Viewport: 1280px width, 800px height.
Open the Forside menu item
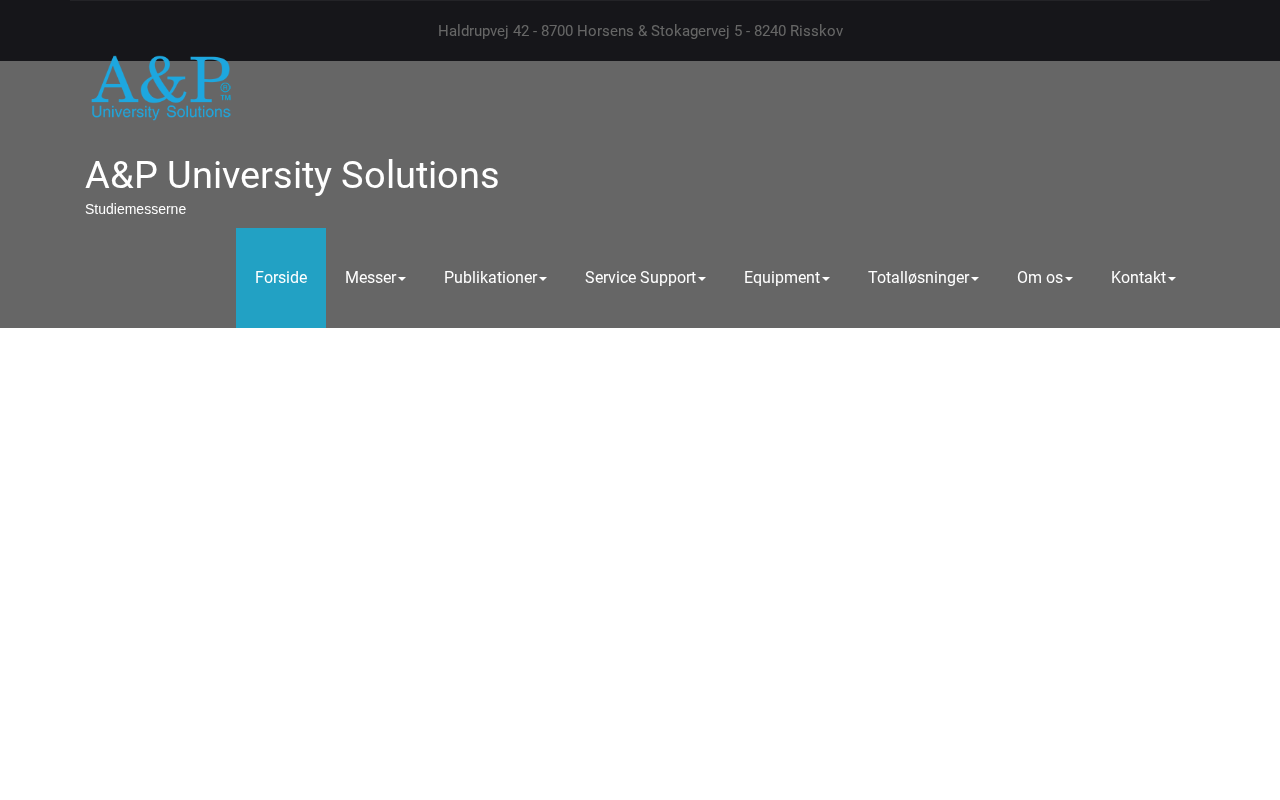point(281,278)
